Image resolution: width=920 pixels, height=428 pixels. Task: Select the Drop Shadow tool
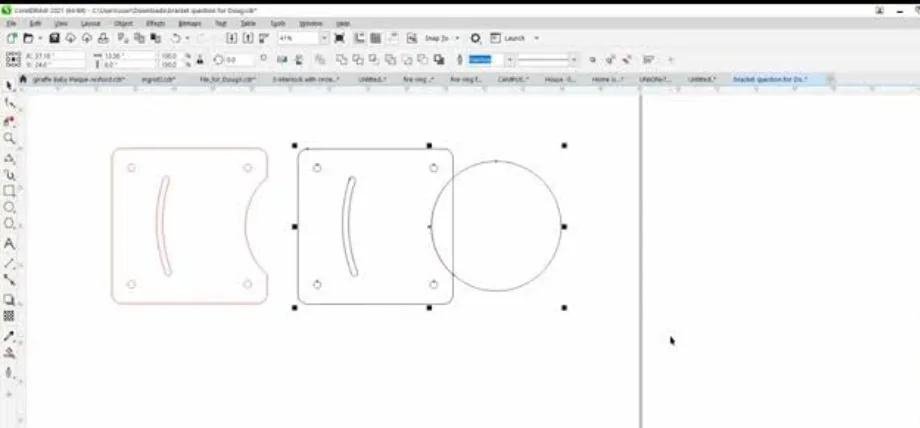9,300
